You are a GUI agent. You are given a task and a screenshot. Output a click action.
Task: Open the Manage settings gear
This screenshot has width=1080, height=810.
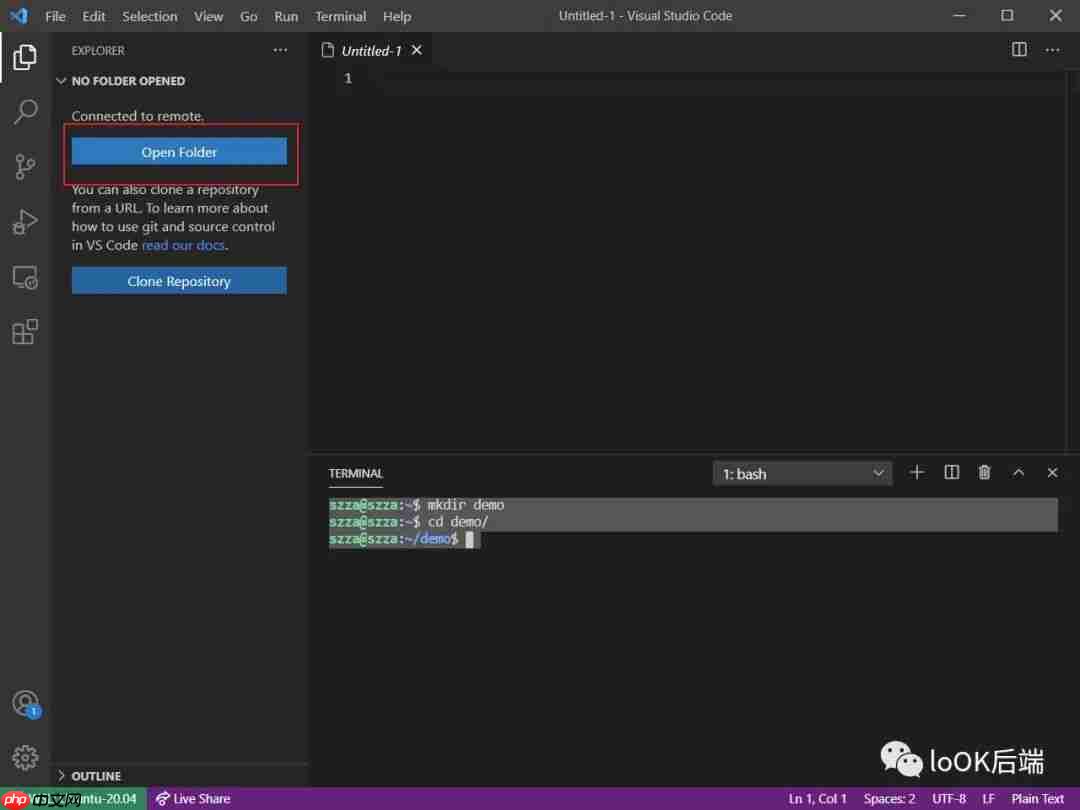click(x=25, y=757)
